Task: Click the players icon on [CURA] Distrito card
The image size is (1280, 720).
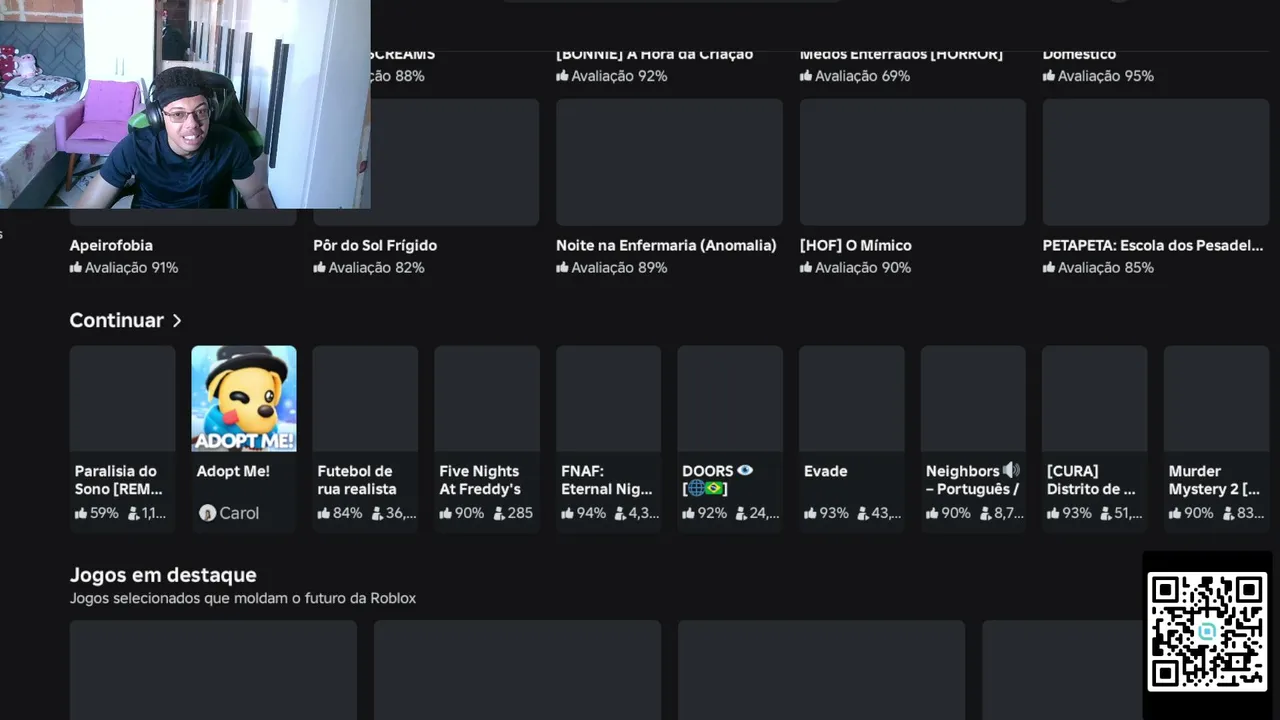Action: pyautogui.click(x=1107, y=513)
